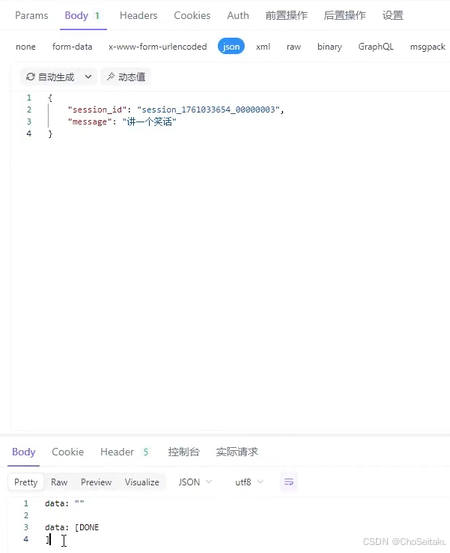
Task: Click the 讲一个笑话 message value
Action: point(149,122)
